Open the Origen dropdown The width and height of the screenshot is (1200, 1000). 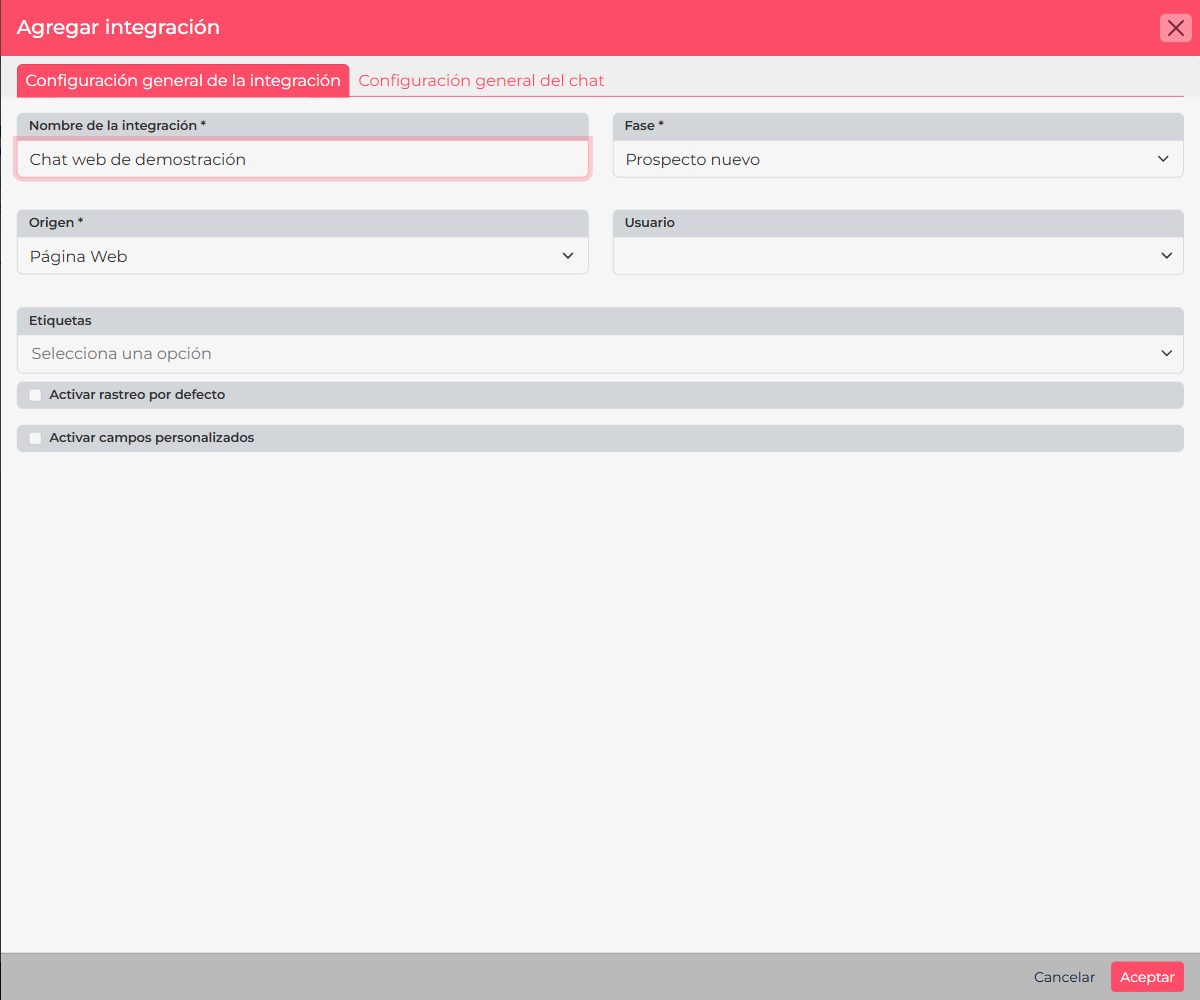(303, 256)
